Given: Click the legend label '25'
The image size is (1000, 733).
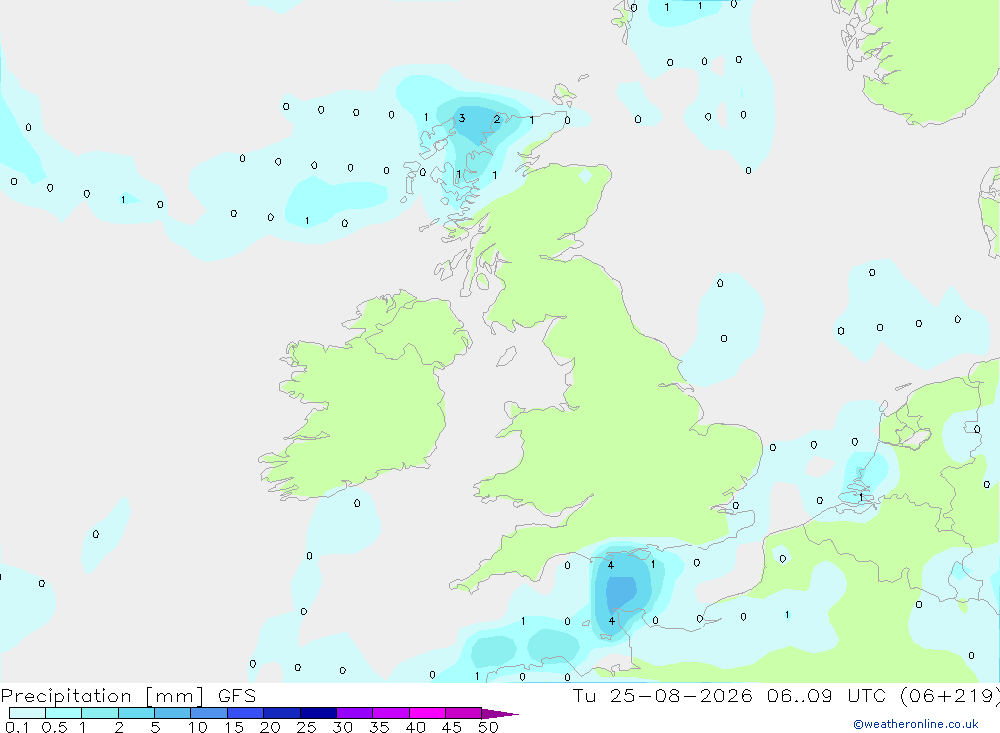Looking at the screenshot, I should pyautogui.click(x=307, y=727).
